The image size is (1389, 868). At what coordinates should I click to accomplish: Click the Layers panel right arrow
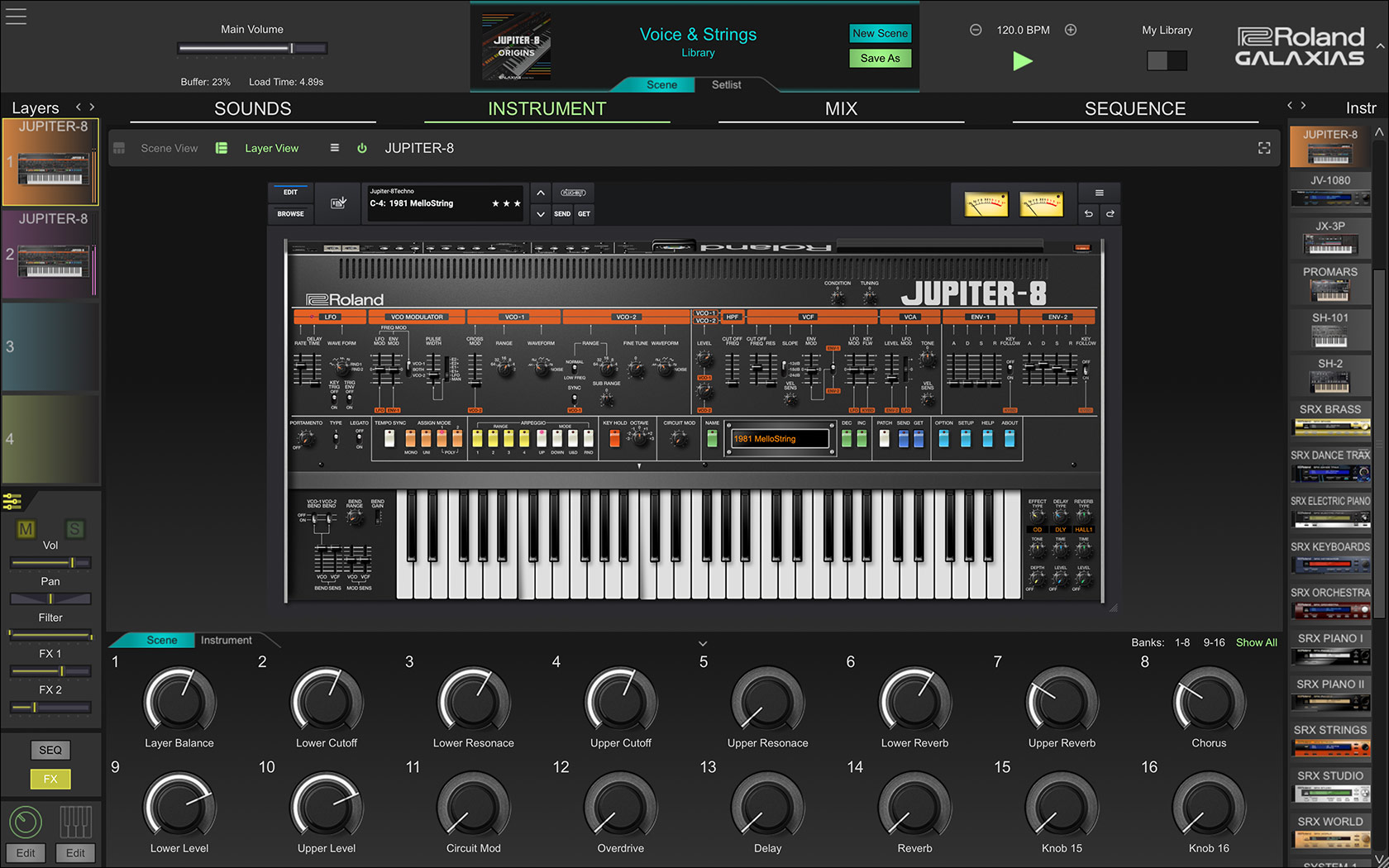pyautogui.click(x=93, y=107)
